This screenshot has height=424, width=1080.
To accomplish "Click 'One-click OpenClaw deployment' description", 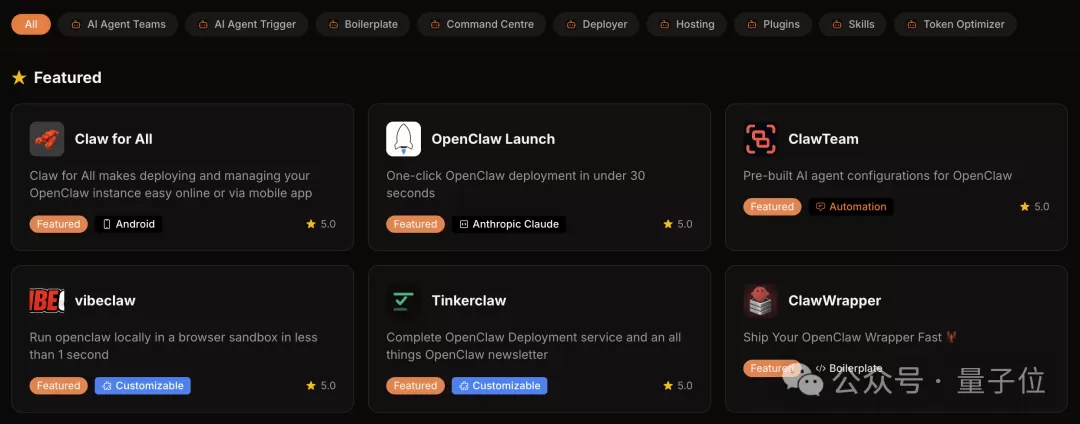I will pyautogui.click(x=515, y=184).
